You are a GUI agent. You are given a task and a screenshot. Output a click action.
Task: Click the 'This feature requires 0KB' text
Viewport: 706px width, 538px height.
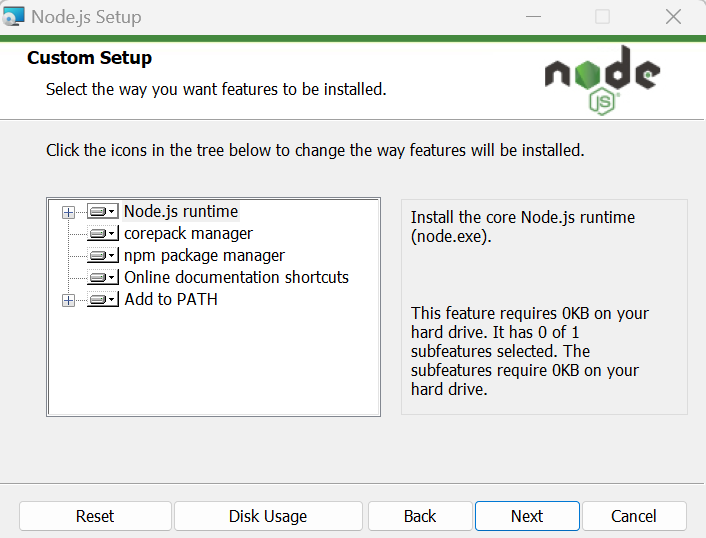pos(530,351)
